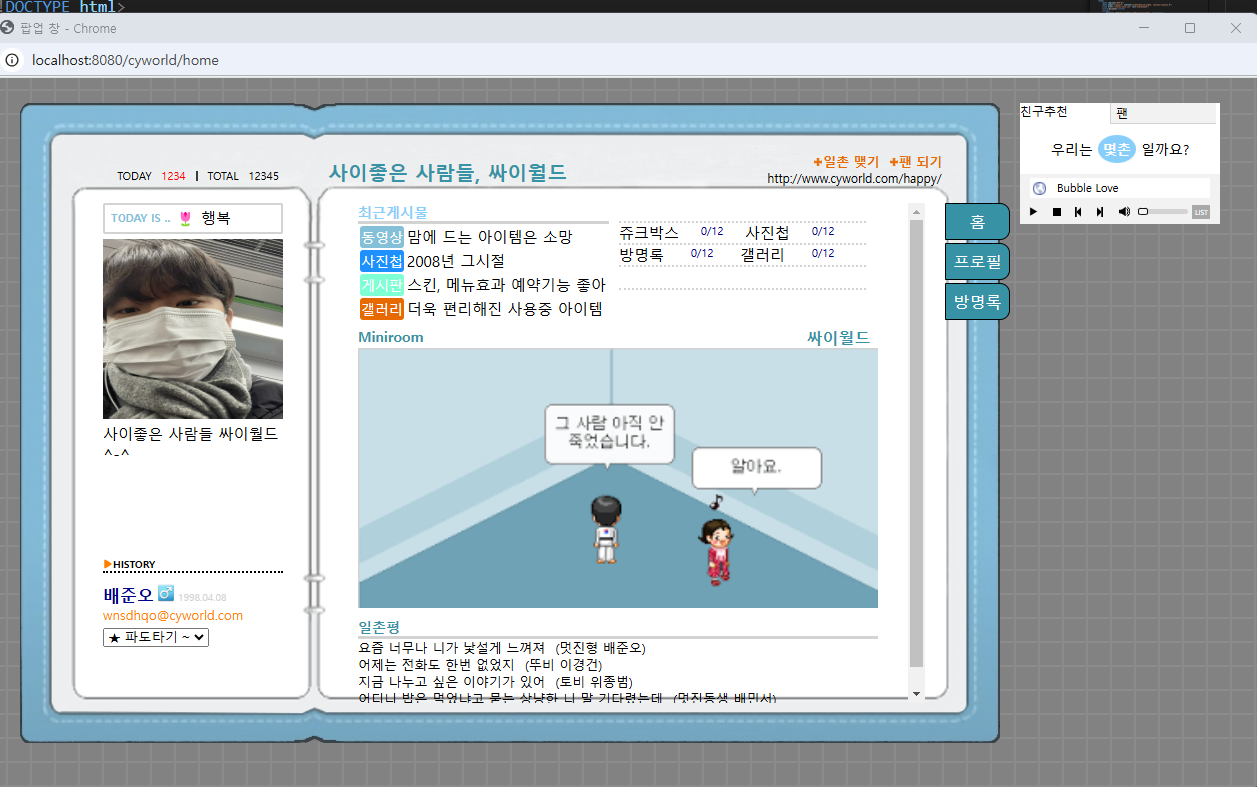Click the tulip icon next to 행복
This screenshot has width=1257, height=787.
(x=185, y=218)
